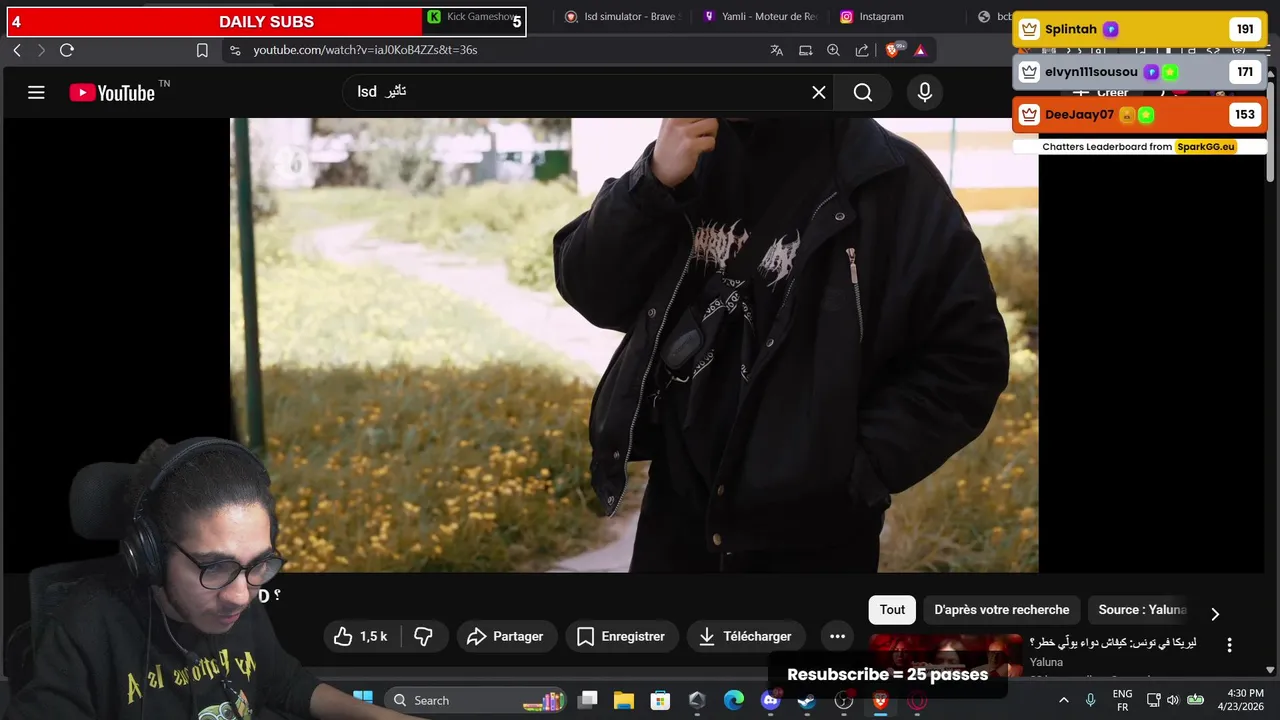1280x720 pixels.
Task: Switch to Kick Gameshow browser tab
Action: pos(474,17)
